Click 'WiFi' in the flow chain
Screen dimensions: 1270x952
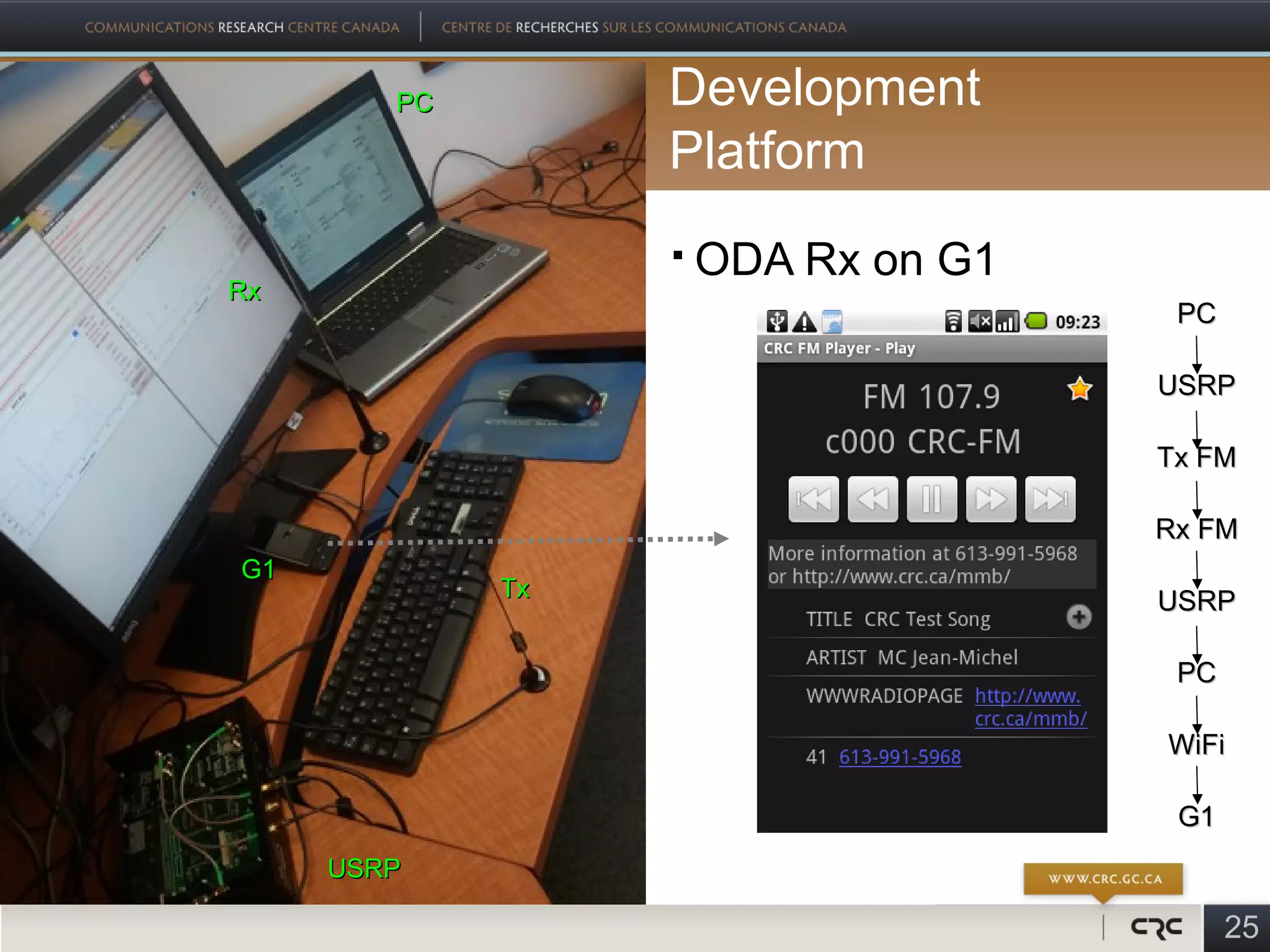tap(1196, 744)
